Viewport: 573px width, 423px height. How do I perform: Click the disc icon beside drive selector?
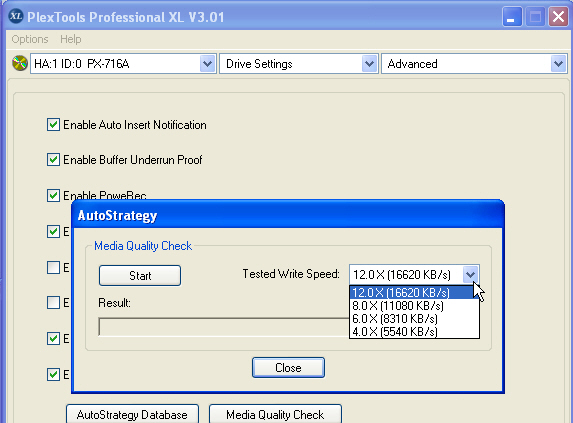20,63
